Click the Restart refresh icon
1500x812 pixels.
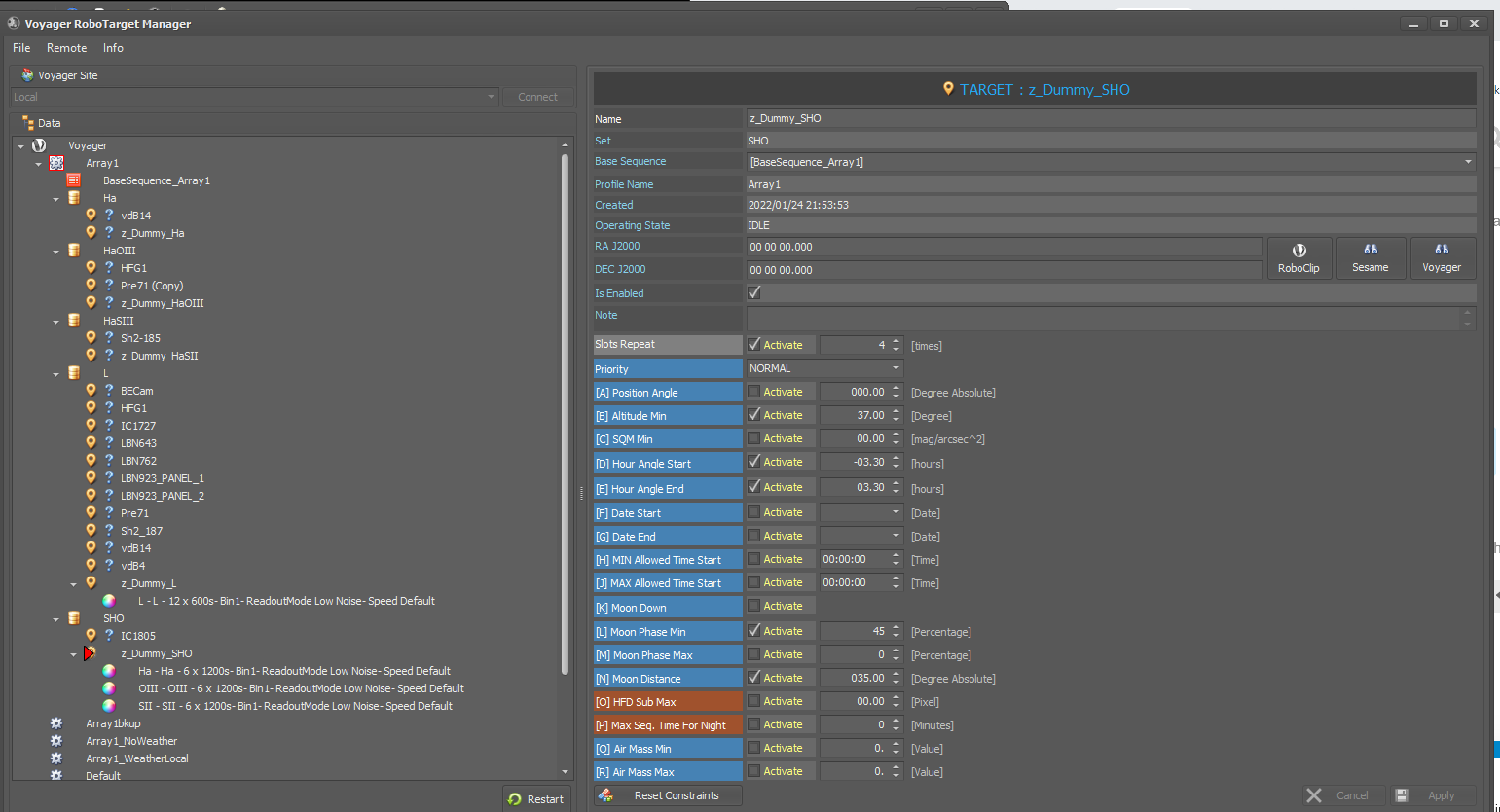point(514,799)
